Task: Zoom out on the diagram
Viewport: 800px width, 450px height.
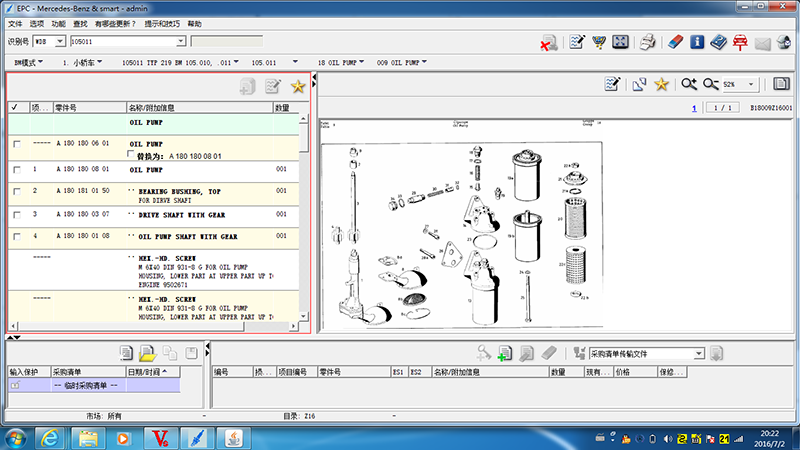Action: tap(710, 84)
